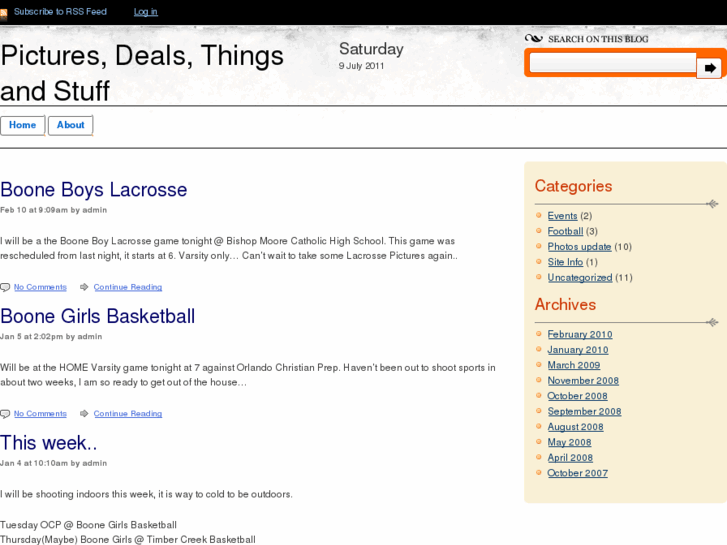The image size is (727, 545).
Task: Select the Photos update category
Action: (580, 247)
